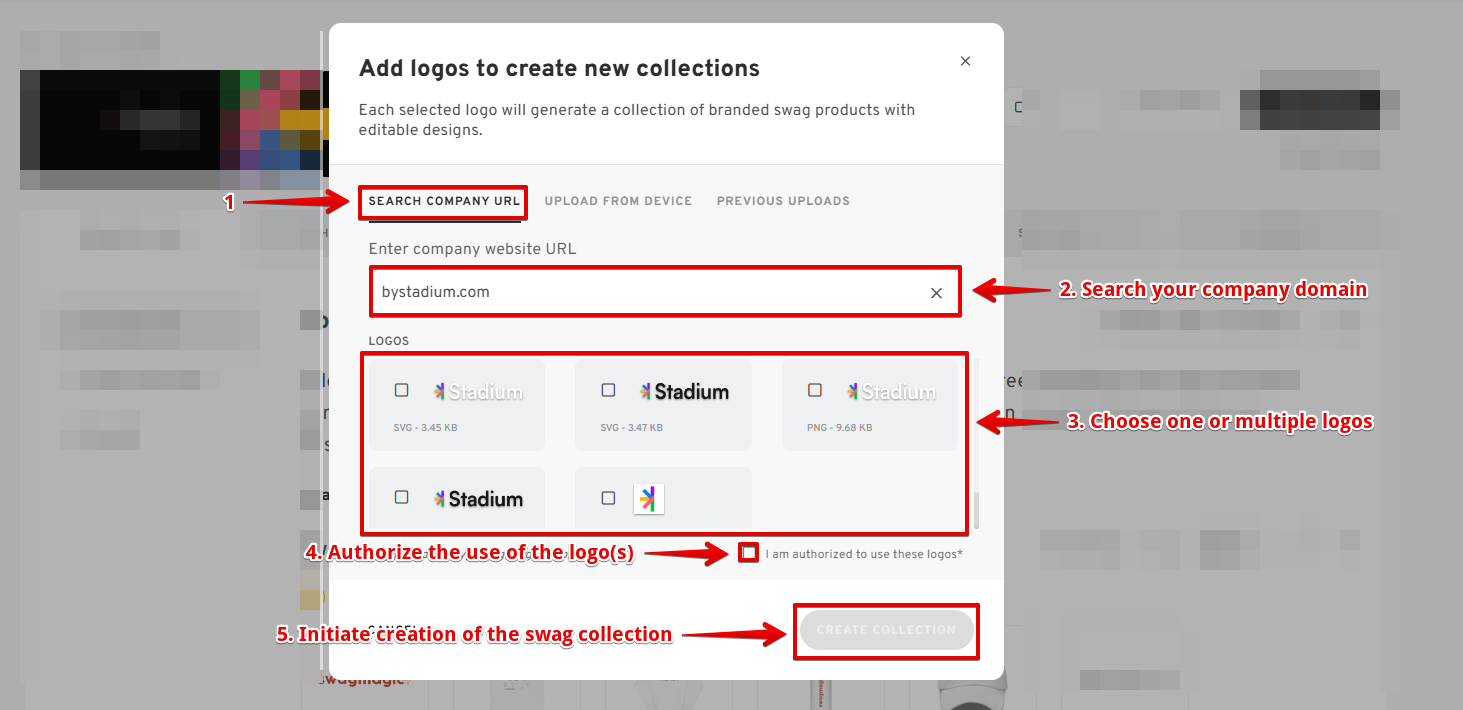Image resolution: width=1463 pixels, height=710 pixels.
Task: Click the white Stadium SVG 3.45 KB logo image
Action: [479, 392]
